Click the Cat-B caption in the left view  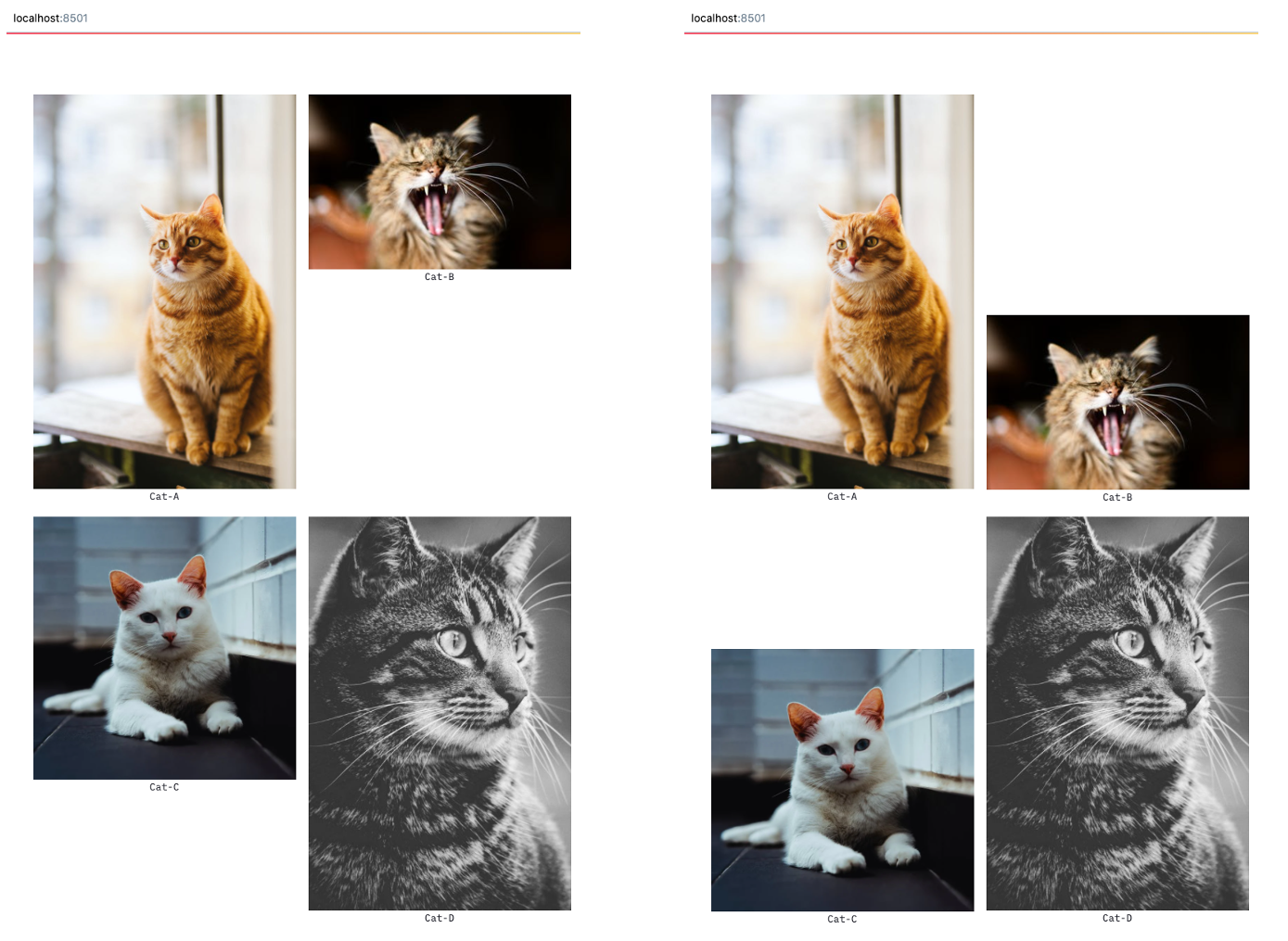click(x=439, y=275)
